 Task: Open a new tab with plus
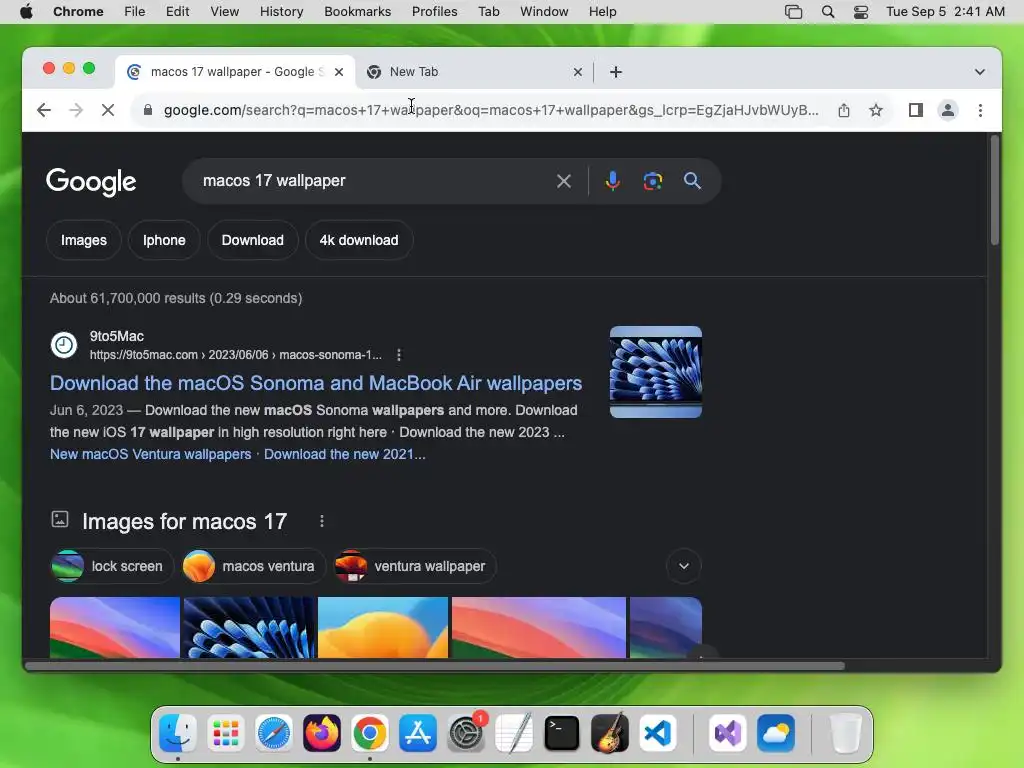616,72
